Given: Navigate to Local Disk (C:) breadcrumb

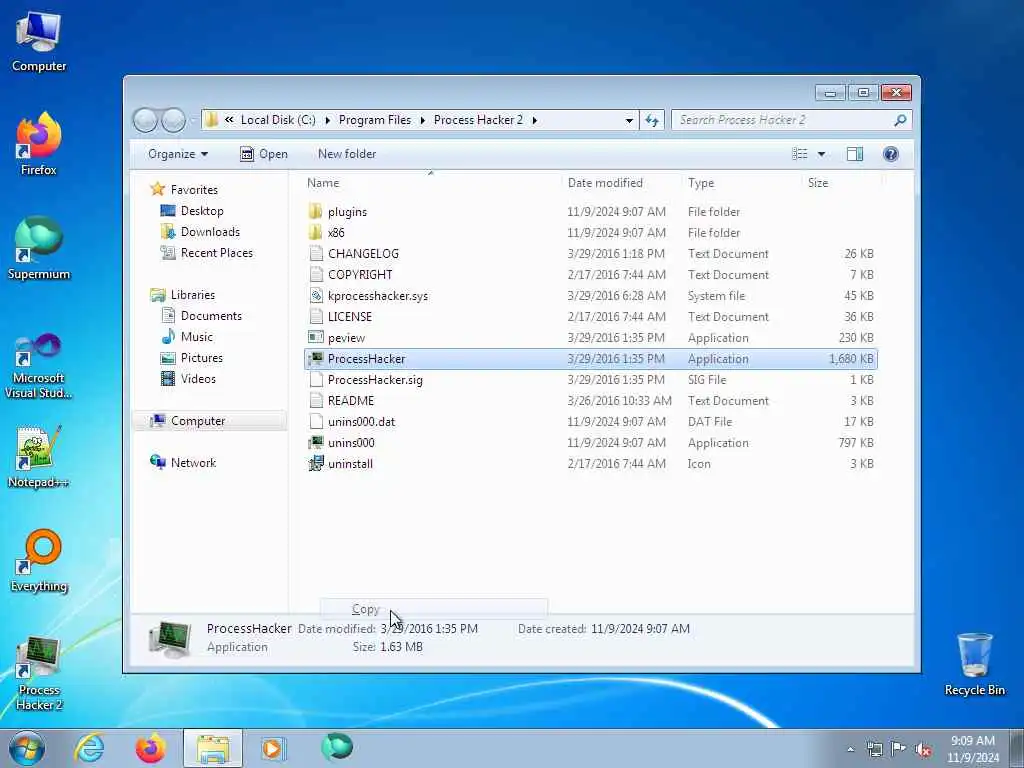Looking at the screenshot, I should (x=278, y=120).
